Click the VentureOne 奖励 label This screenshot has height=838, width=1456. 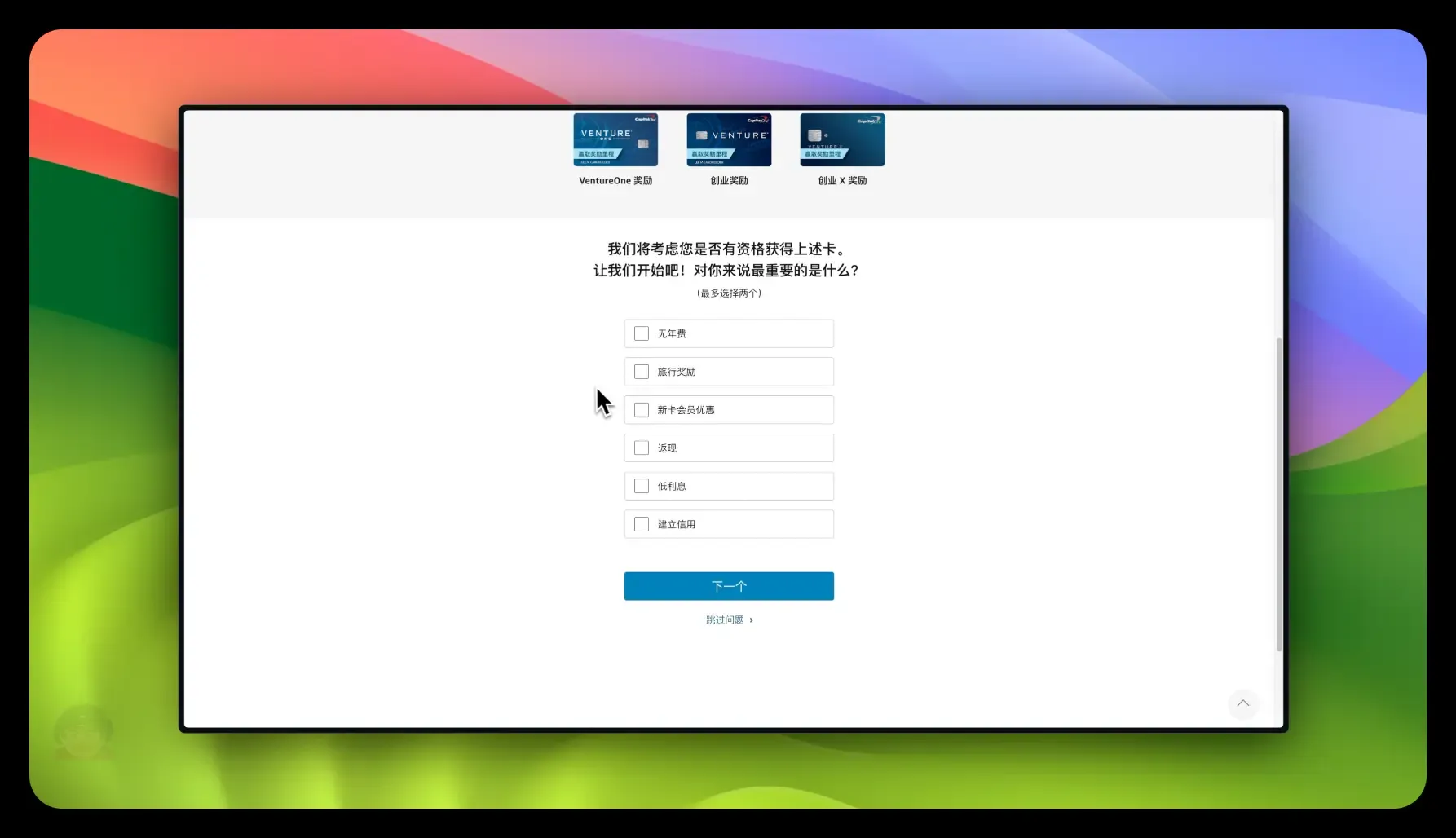pos(615,181)
